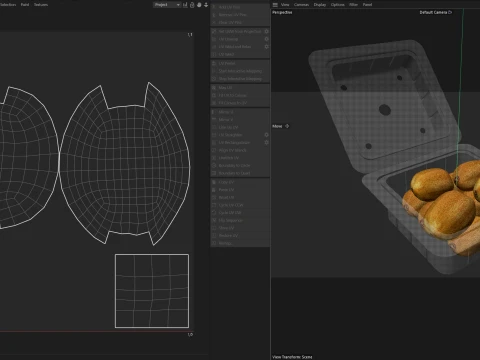Screen dimensions: 480x360
Task: Open the viewport Filter menu
Action: pyautogui.click(x=353, y=5)
